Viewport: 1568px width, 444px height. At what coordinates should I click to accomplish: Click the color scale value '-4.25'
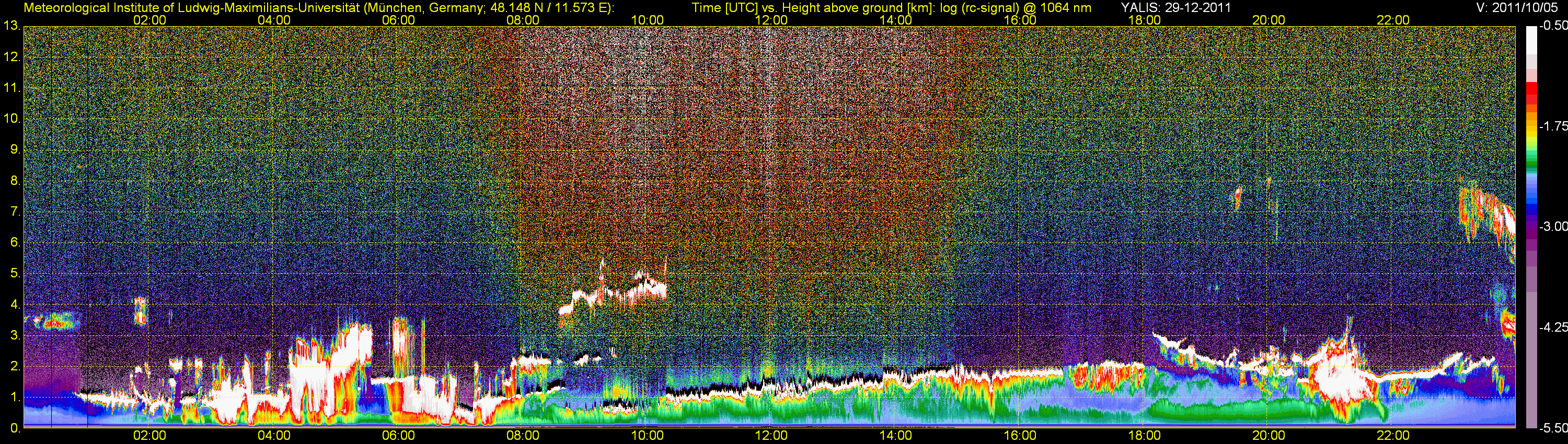[x=1553, y=328]
